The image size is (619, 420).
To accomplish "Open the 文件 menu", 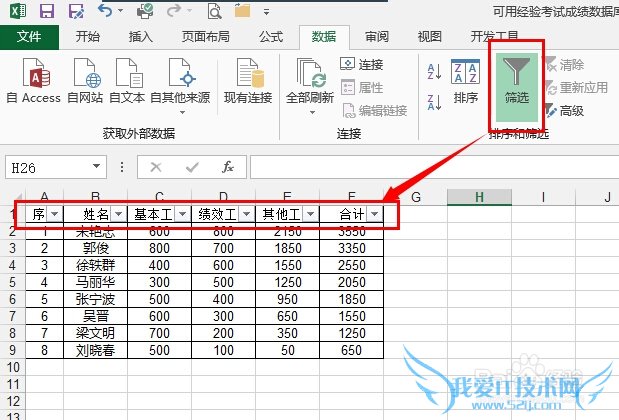I will (x=29, y=37).
